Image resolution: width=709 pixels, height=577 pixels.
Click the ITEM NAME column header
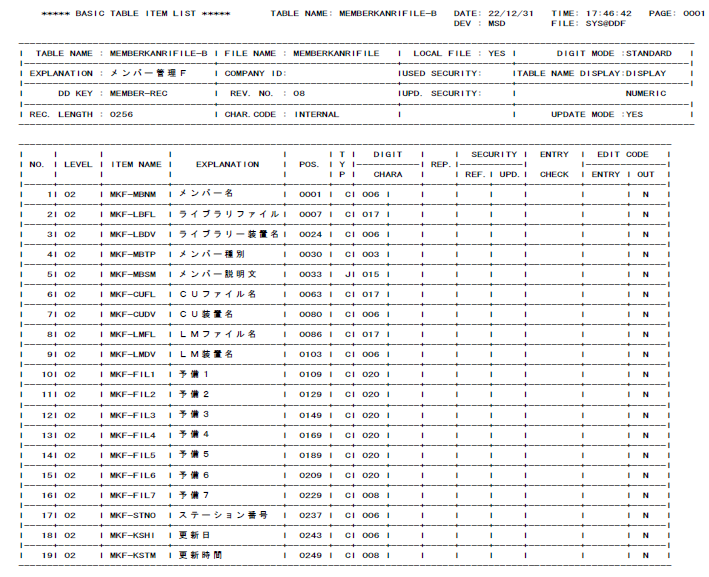click(137, 164)
